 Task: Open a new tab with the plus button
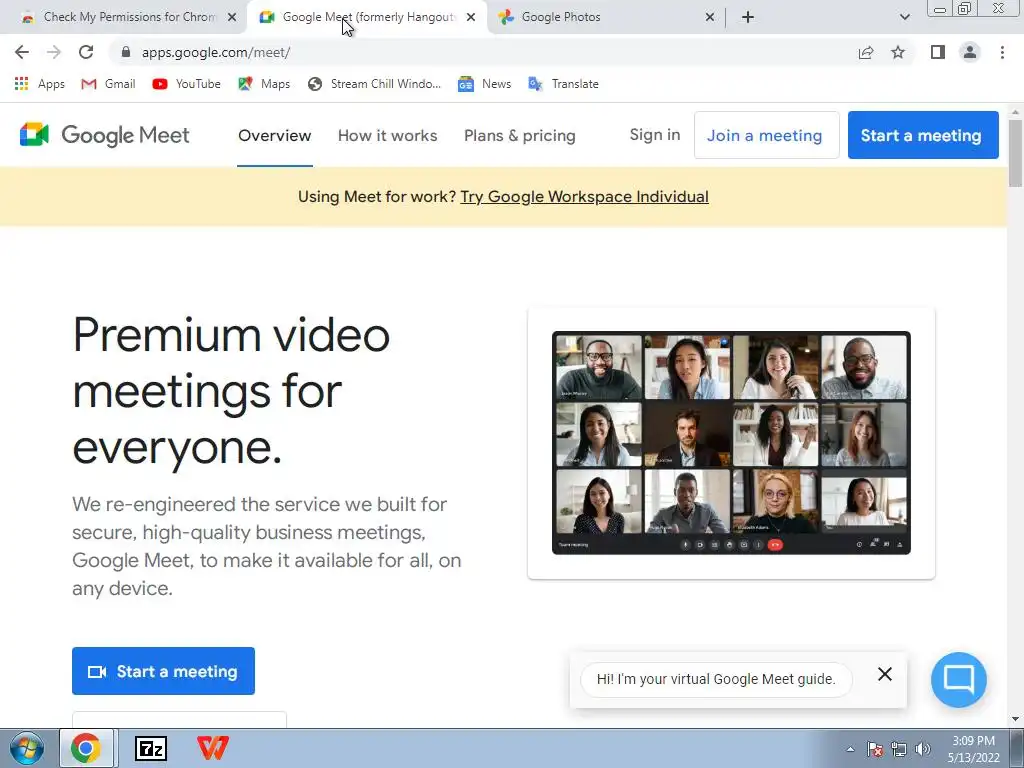click(748, 17)
